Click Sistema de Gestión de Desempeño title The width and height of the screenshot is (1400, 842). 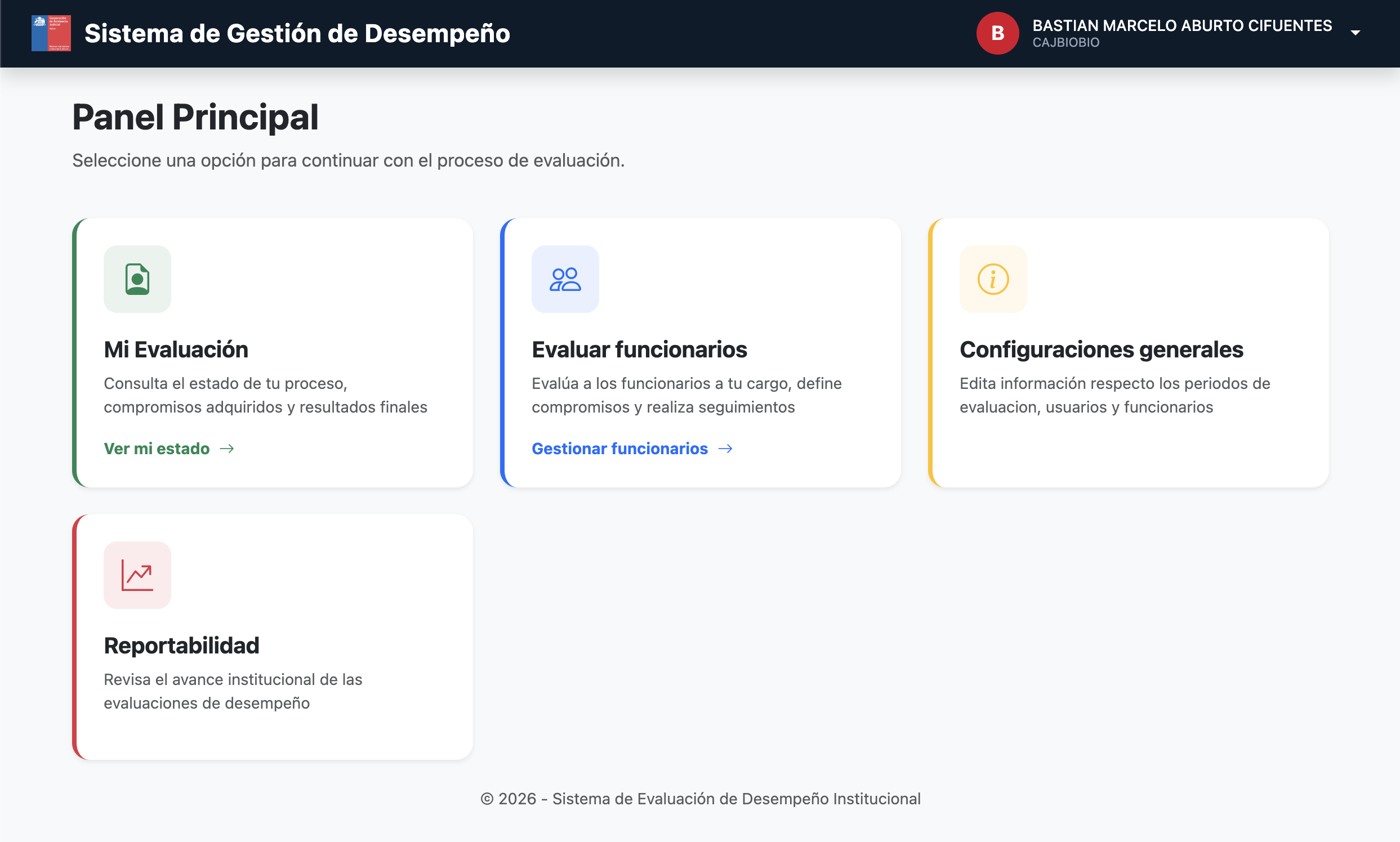pos(297,33)
